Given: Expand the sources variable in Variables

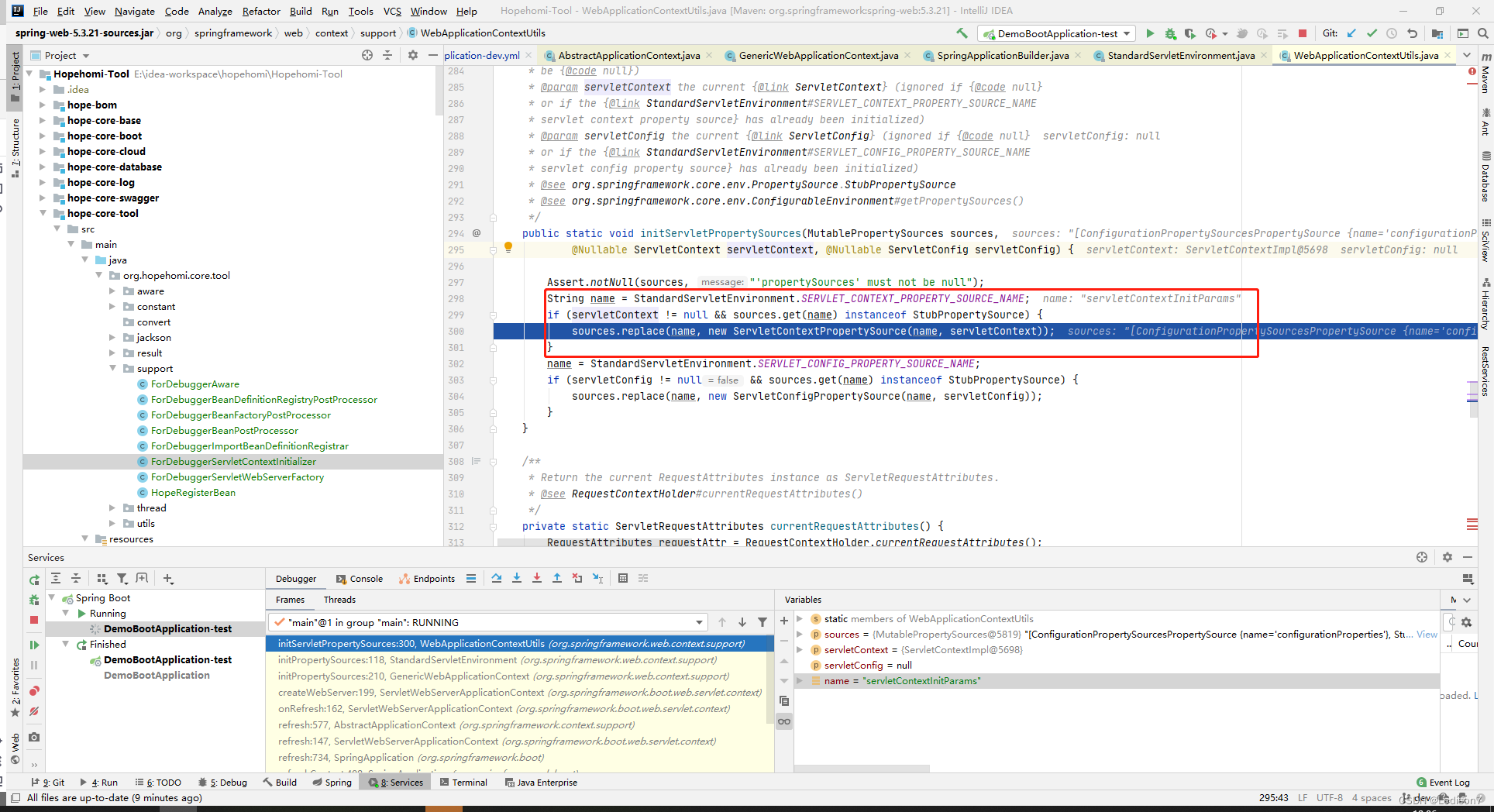Looking at the screenshot, I should click(x=800, y=634).
